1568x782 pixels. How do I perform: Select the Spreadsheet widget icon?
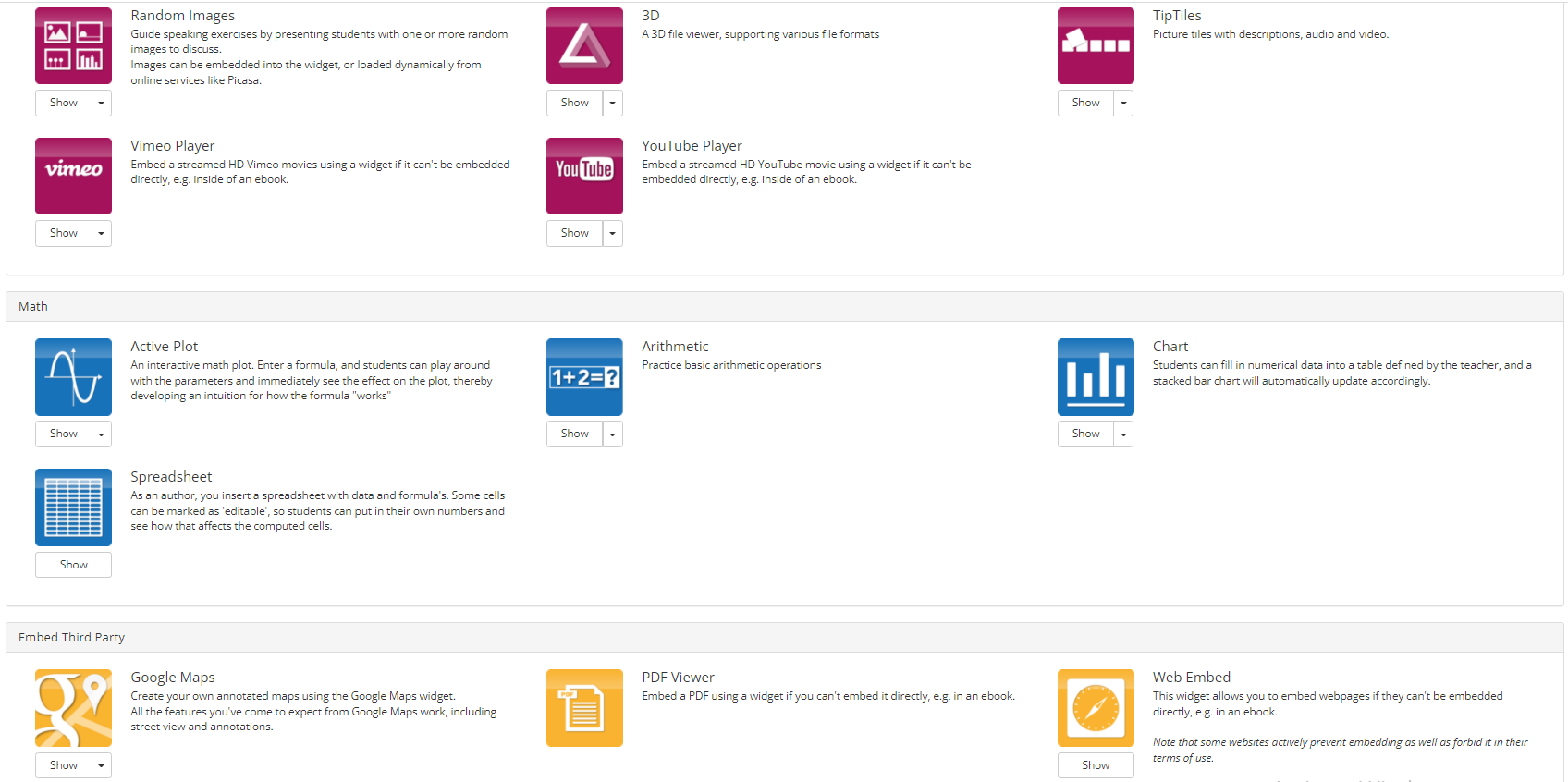tap(73, 507)
